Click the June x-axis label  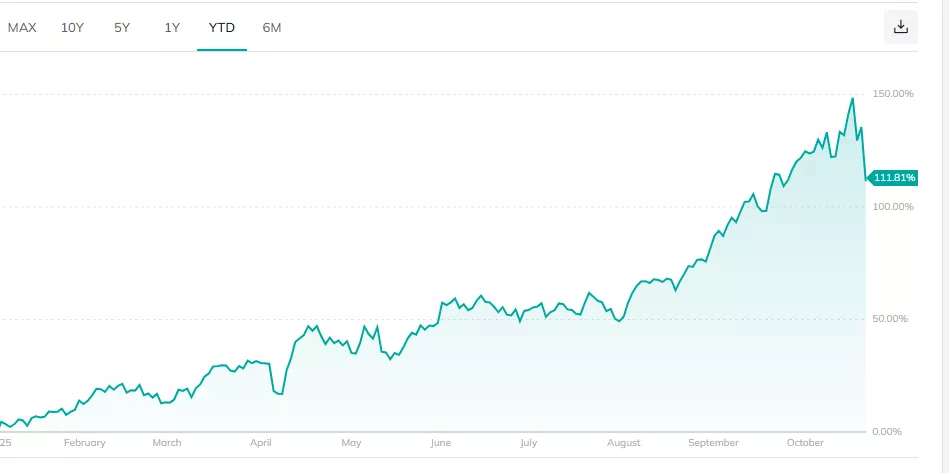[439, 442]
